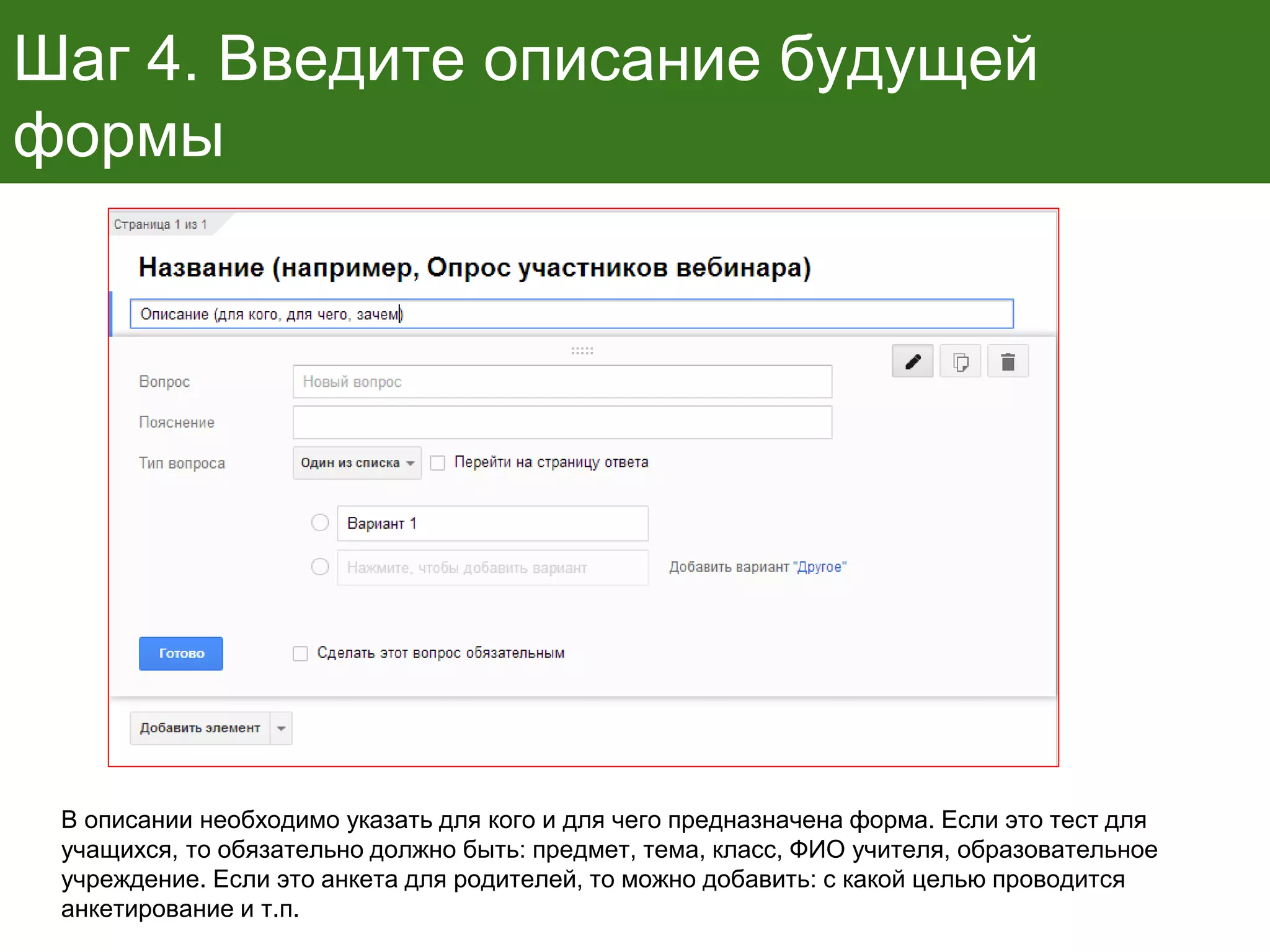Viewport: 1270px width, 952px height.
Task: Click the 'Пояснение' label
Action: click(x=177, y=423)
